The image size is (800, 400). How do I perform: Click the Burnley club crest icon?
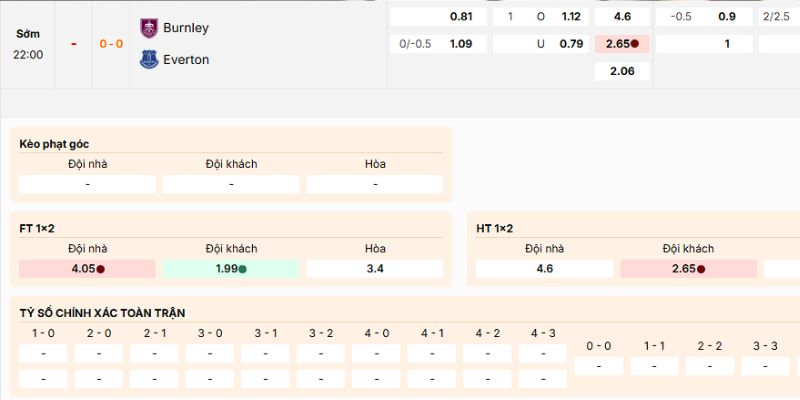tap(149, 28)
